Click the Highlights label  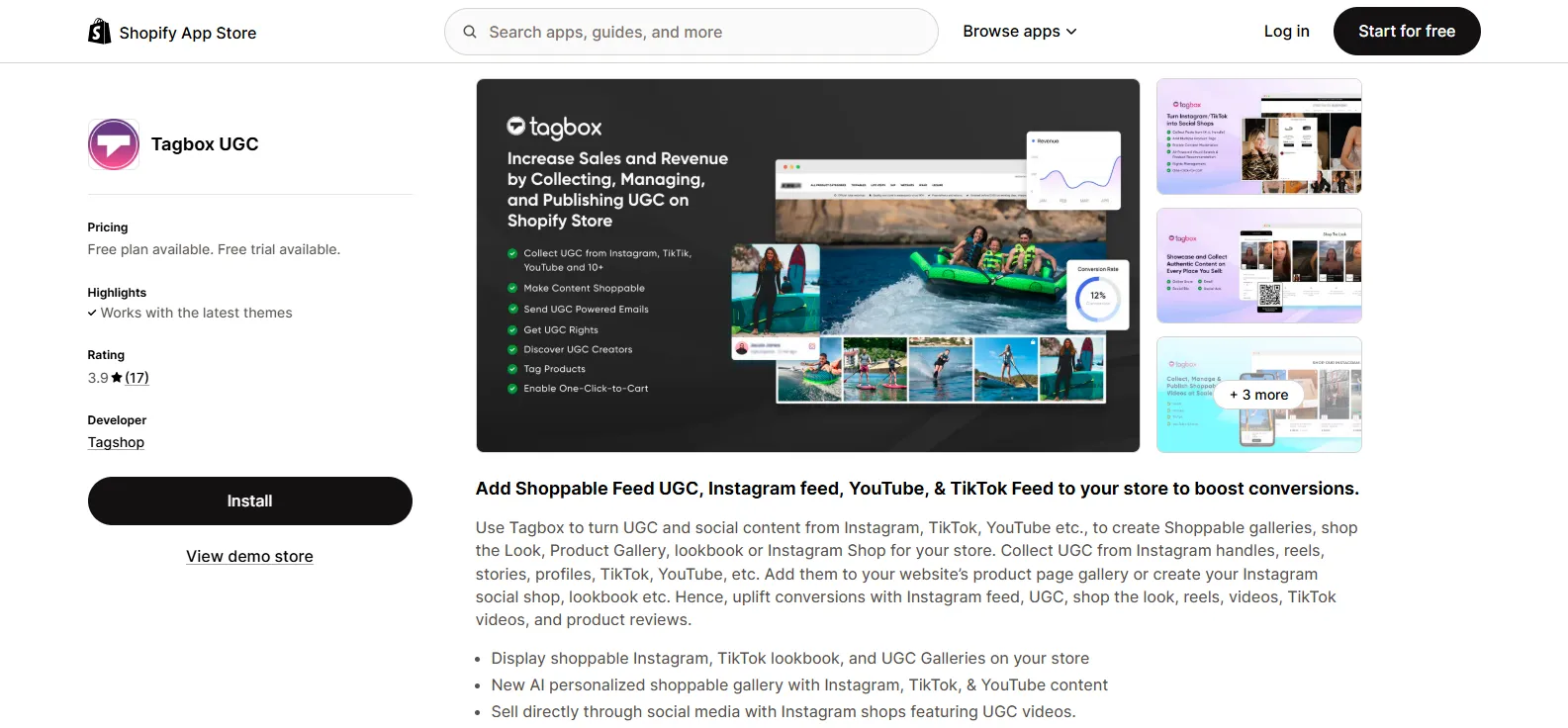[x=117, y=293]
